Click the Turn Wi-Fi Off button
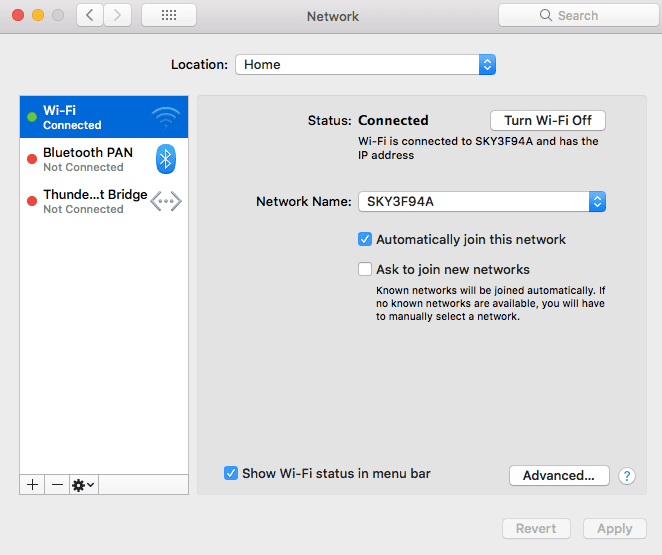662x555 pixels. (x=548, y=121)
